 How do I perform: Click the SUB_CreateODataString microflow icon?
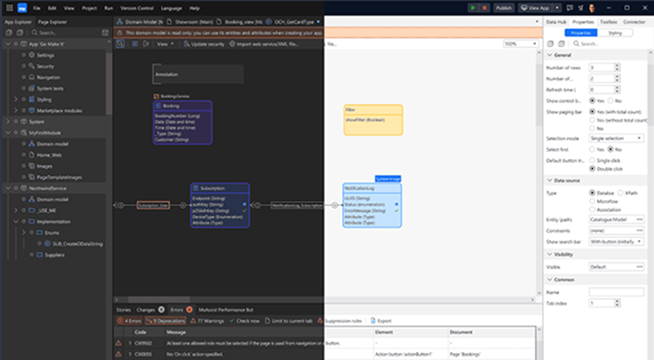(x=48, y=244)
